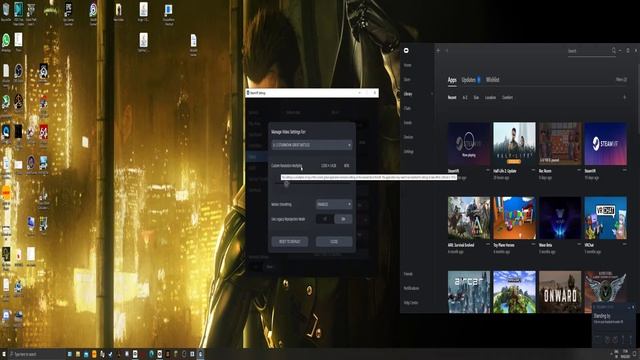Open the SteamVR Now playing thumbnail
This screenshot has height=360, width=640.
point(469,144)
